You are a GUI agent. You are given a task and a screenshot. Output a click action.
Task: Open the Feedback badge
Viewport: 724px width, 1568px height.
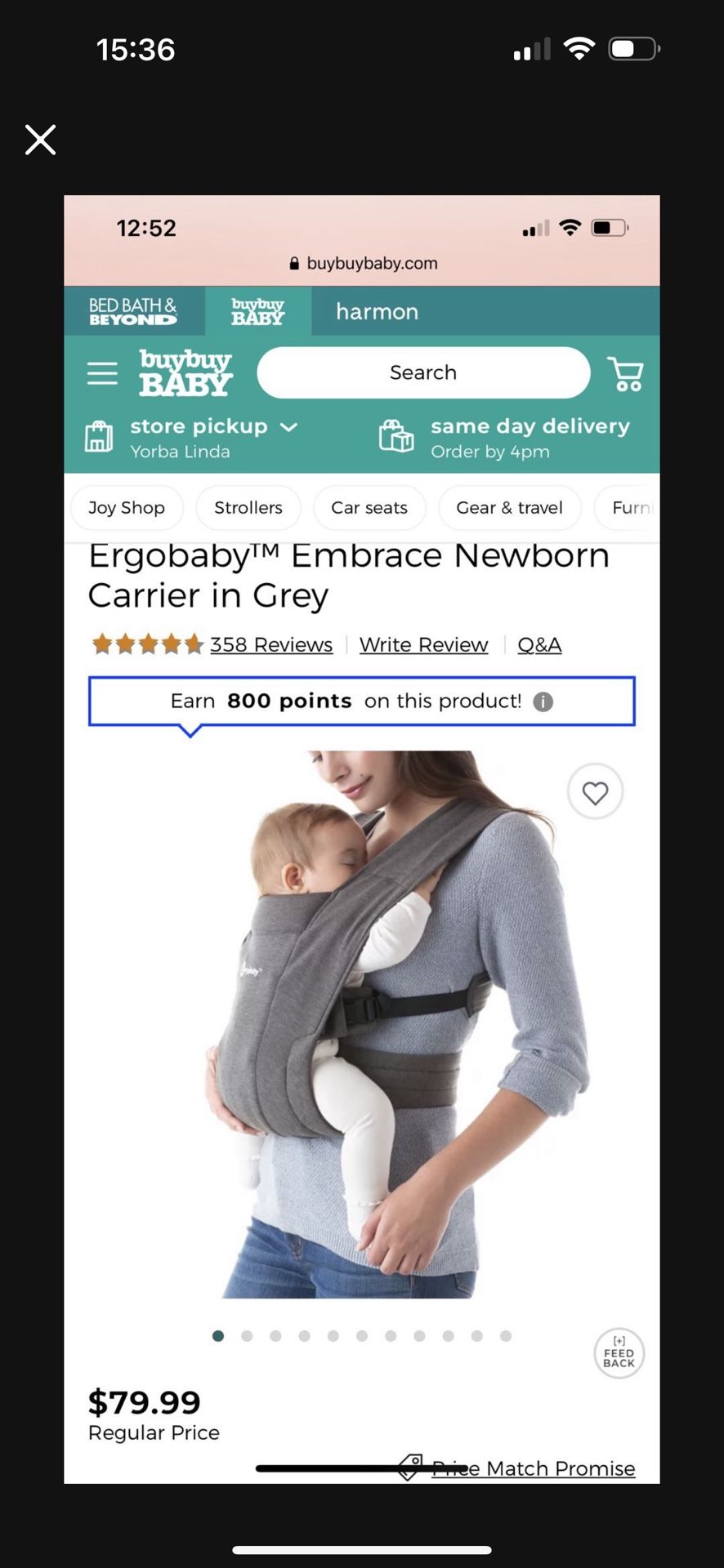(x=619, y=1353)
